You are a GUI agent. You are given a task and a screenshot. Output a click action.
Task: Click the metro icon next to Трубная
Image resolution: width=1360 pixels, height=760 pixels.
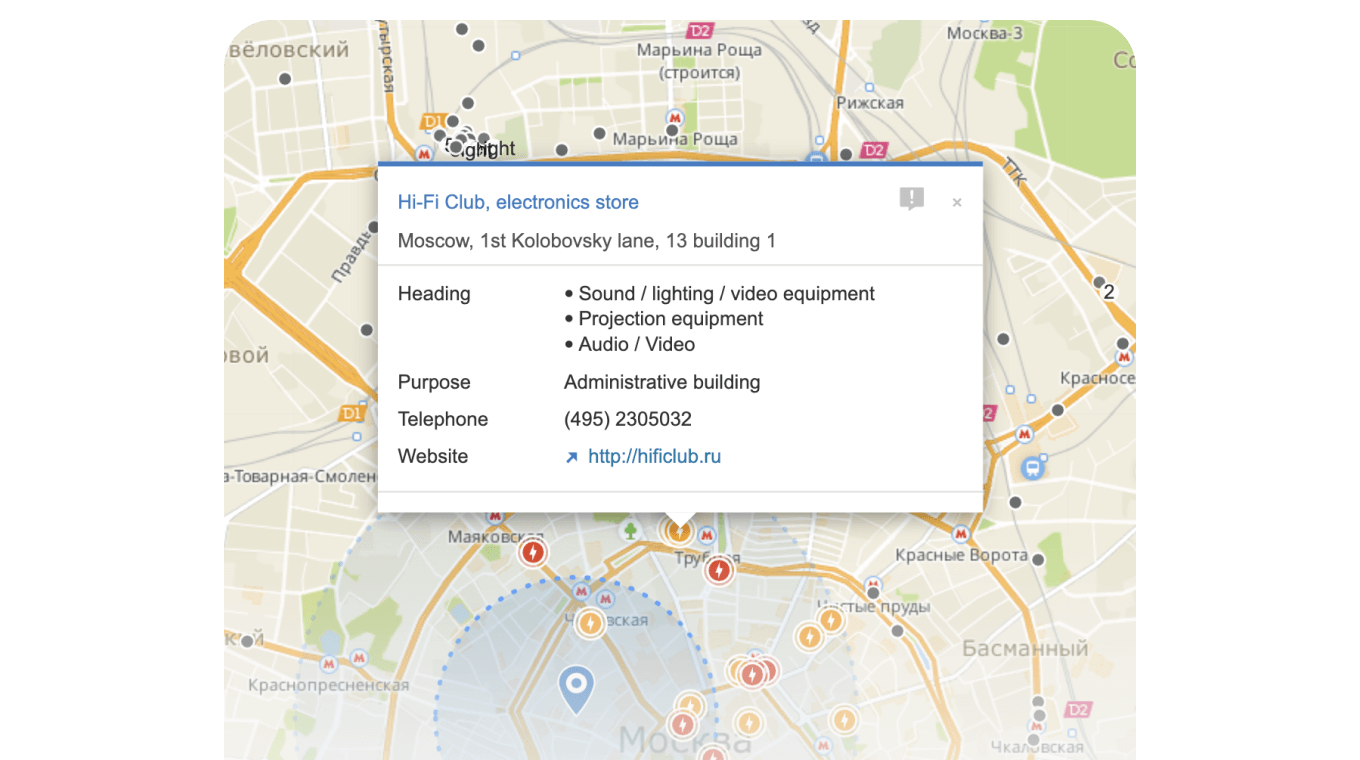(x=708, y=537)
